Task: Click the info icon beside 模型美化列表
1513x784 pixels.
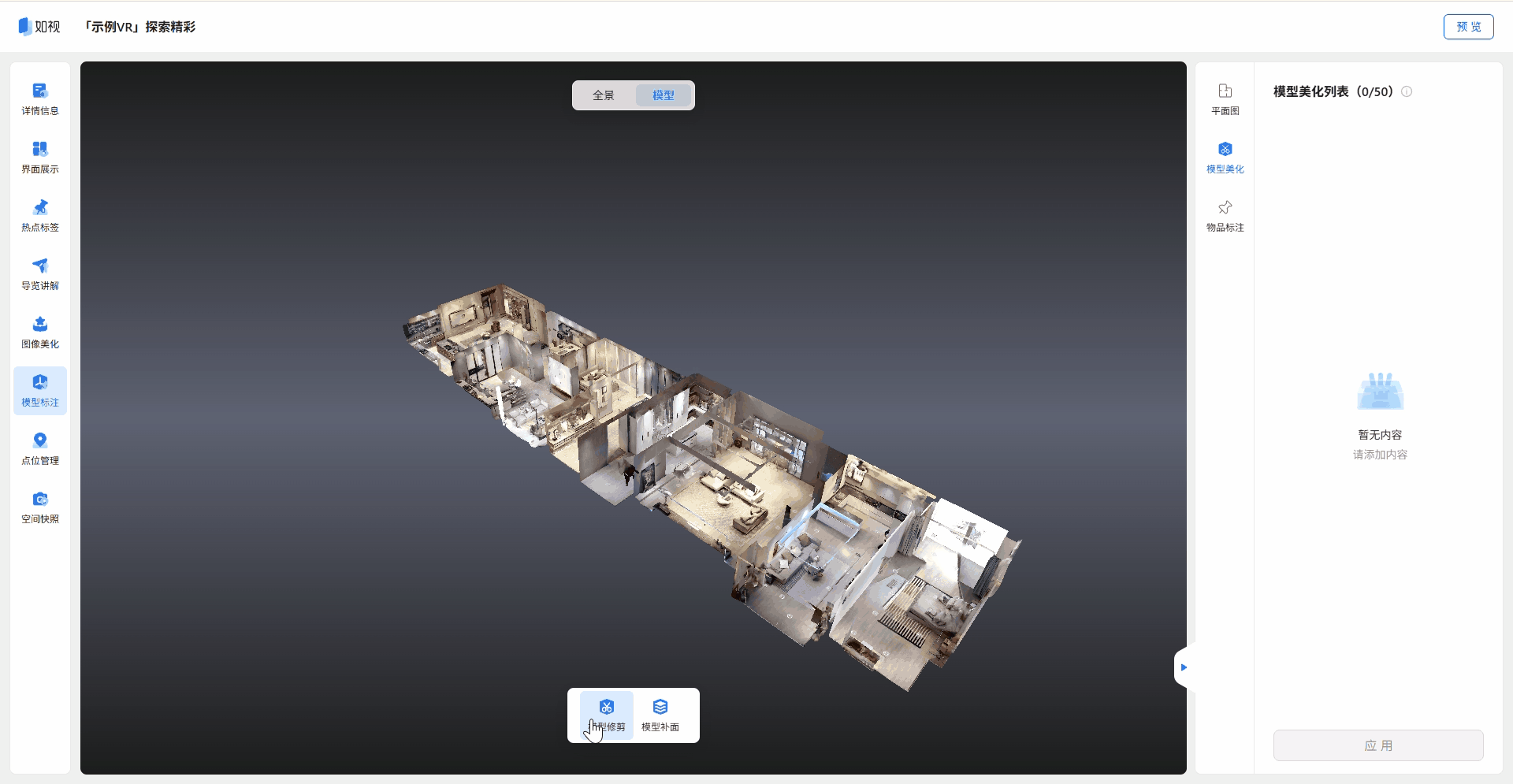Action: [1407, 91]
